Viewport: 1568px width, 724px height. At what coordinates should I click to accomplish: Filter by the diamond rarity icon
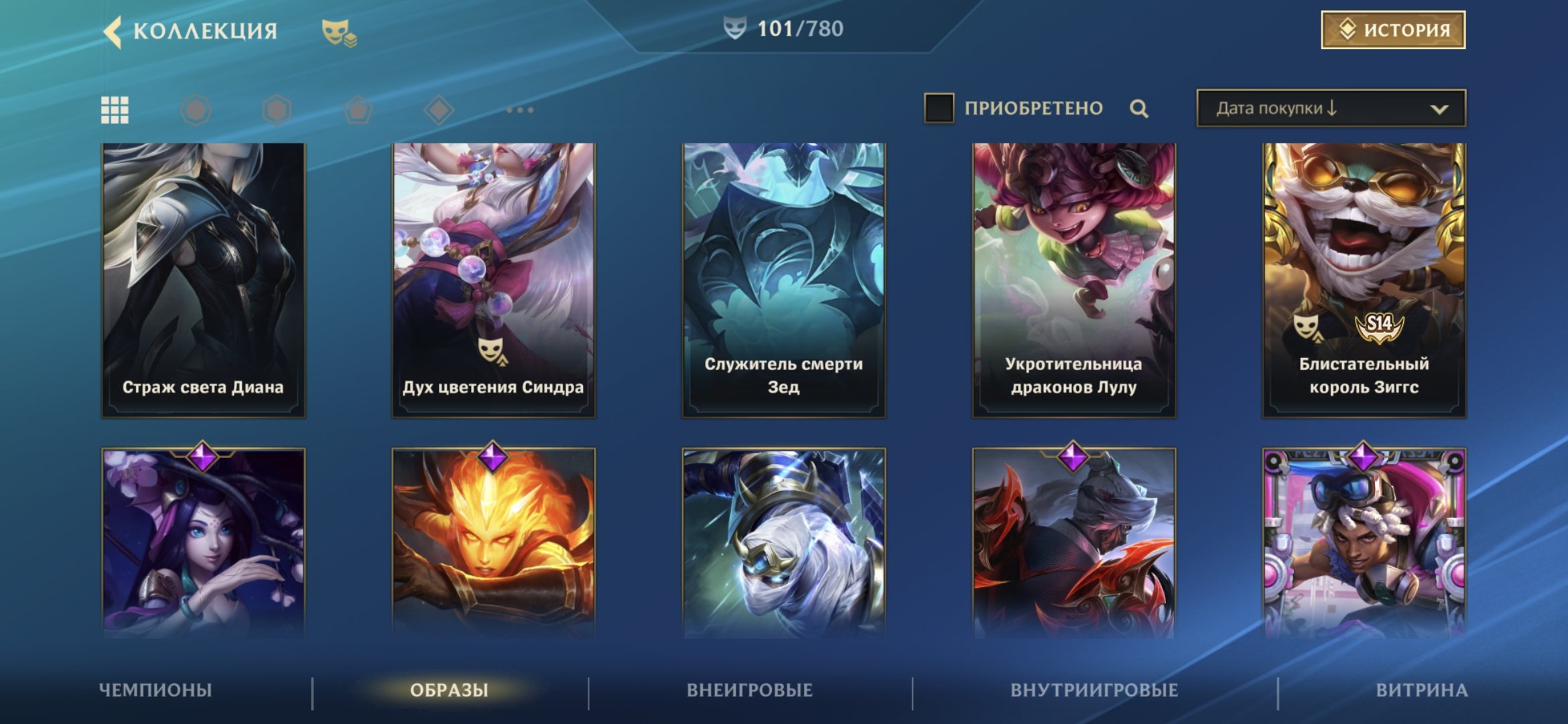coord(439,110)
